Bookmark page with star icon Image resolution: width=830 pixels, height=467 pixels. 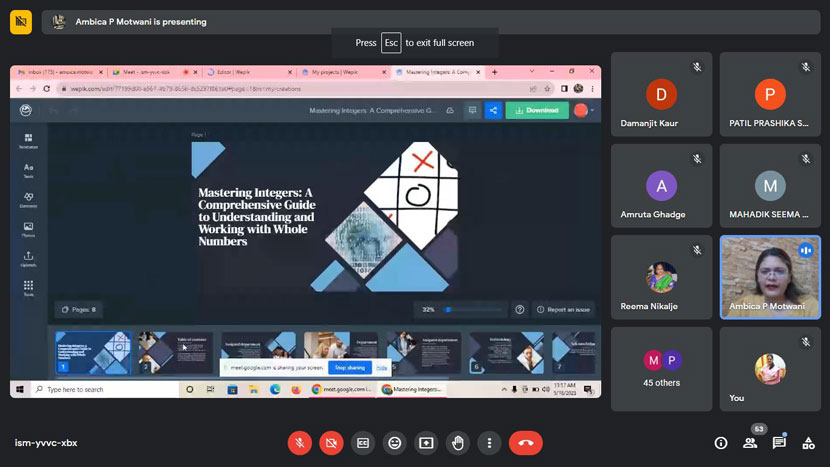(x=547, y=88)
